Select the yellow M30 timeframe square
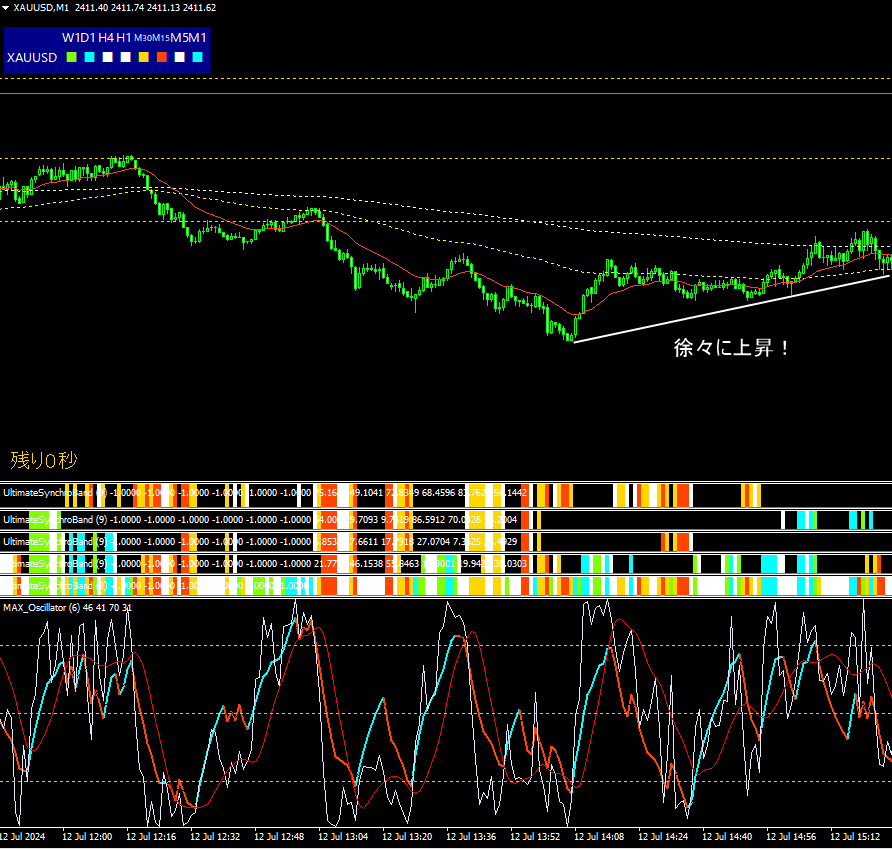892x850 pixels. (x=143, y=57)
